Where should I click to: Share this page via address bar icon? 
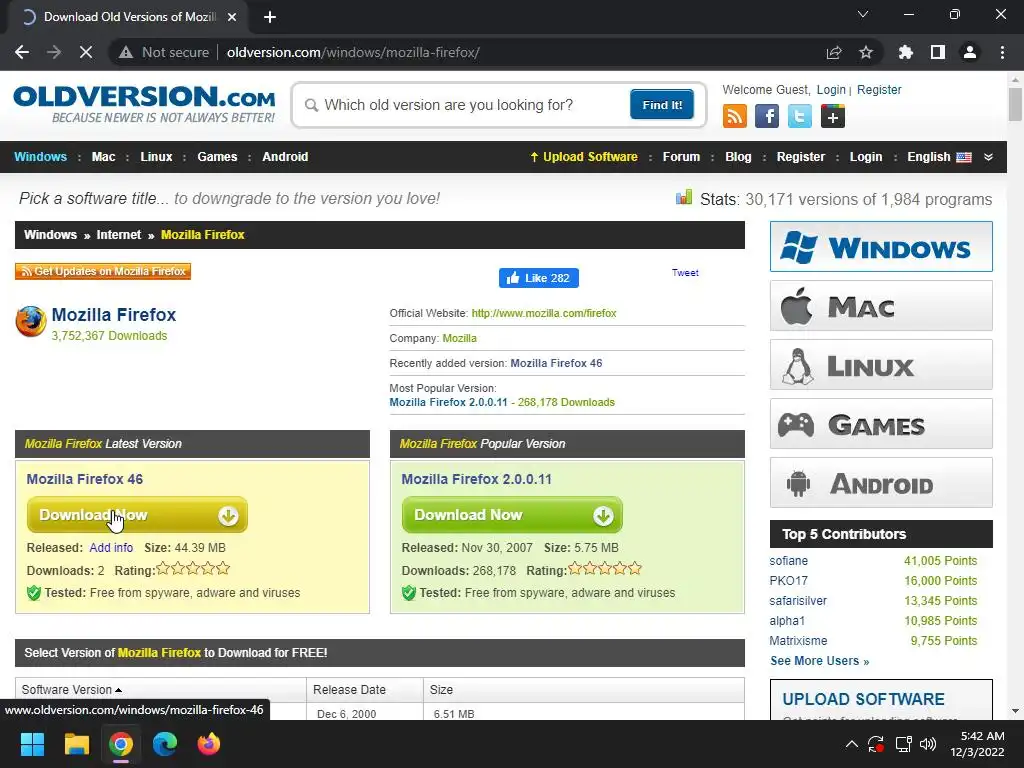[x=834, y=52]
